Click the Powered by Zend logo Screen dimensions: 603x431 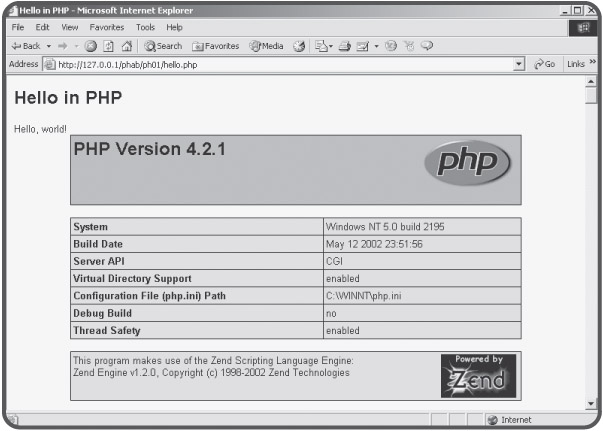click(475, 375)
